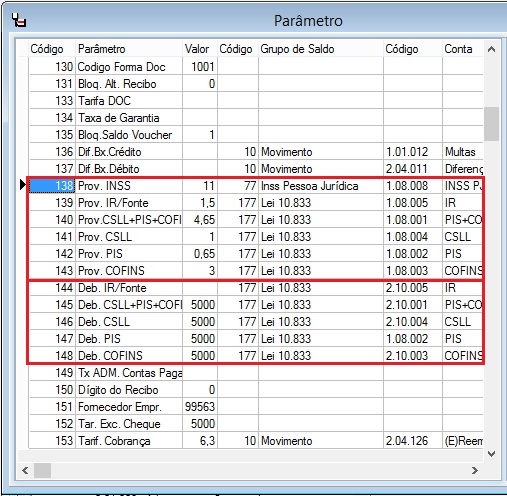Viewport: 507px width, 496px height.
Task: Select the 'Prov. IR/Fonte' parameter cell
Action: pyautogui.click(x=129, y=203)
